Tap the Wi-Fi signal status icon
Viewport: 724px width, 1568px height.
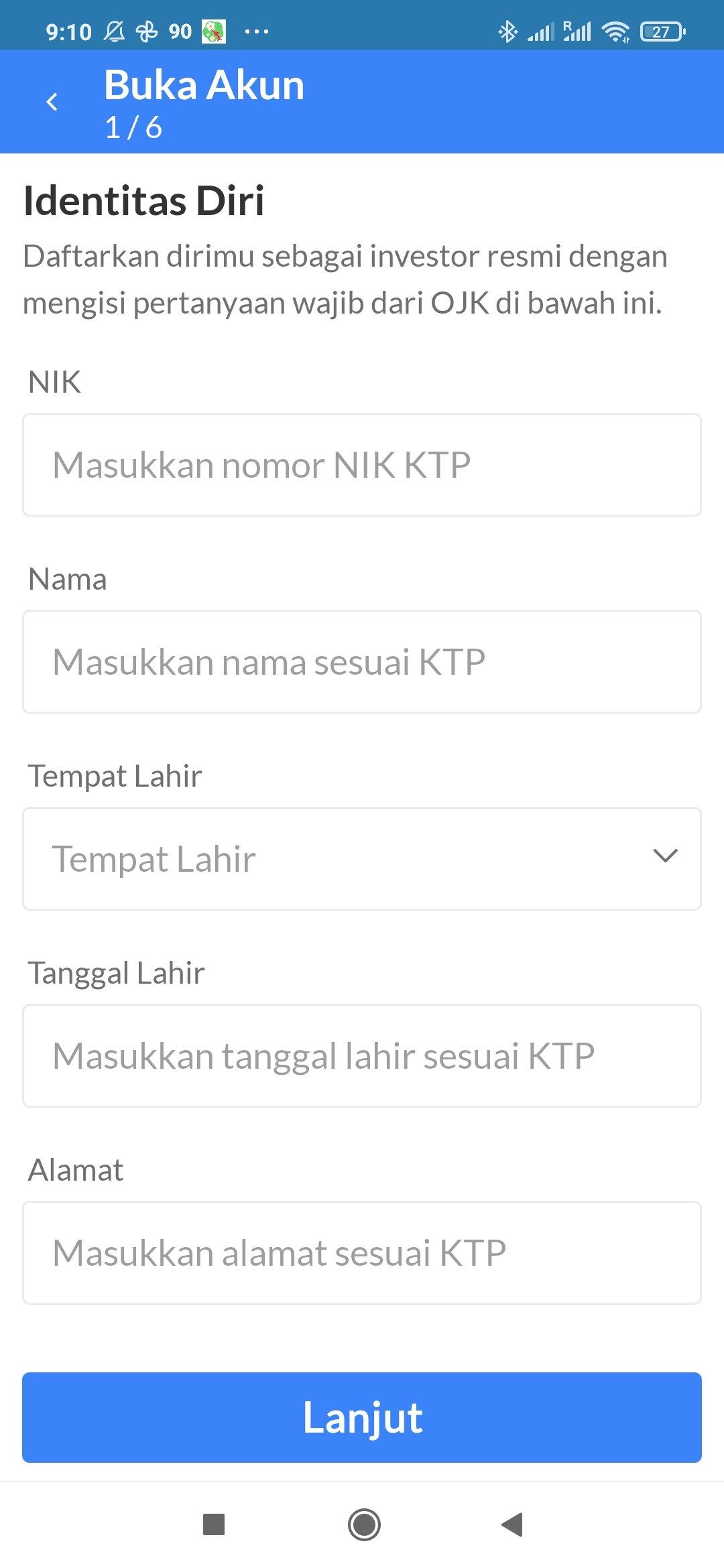point(615,31)
